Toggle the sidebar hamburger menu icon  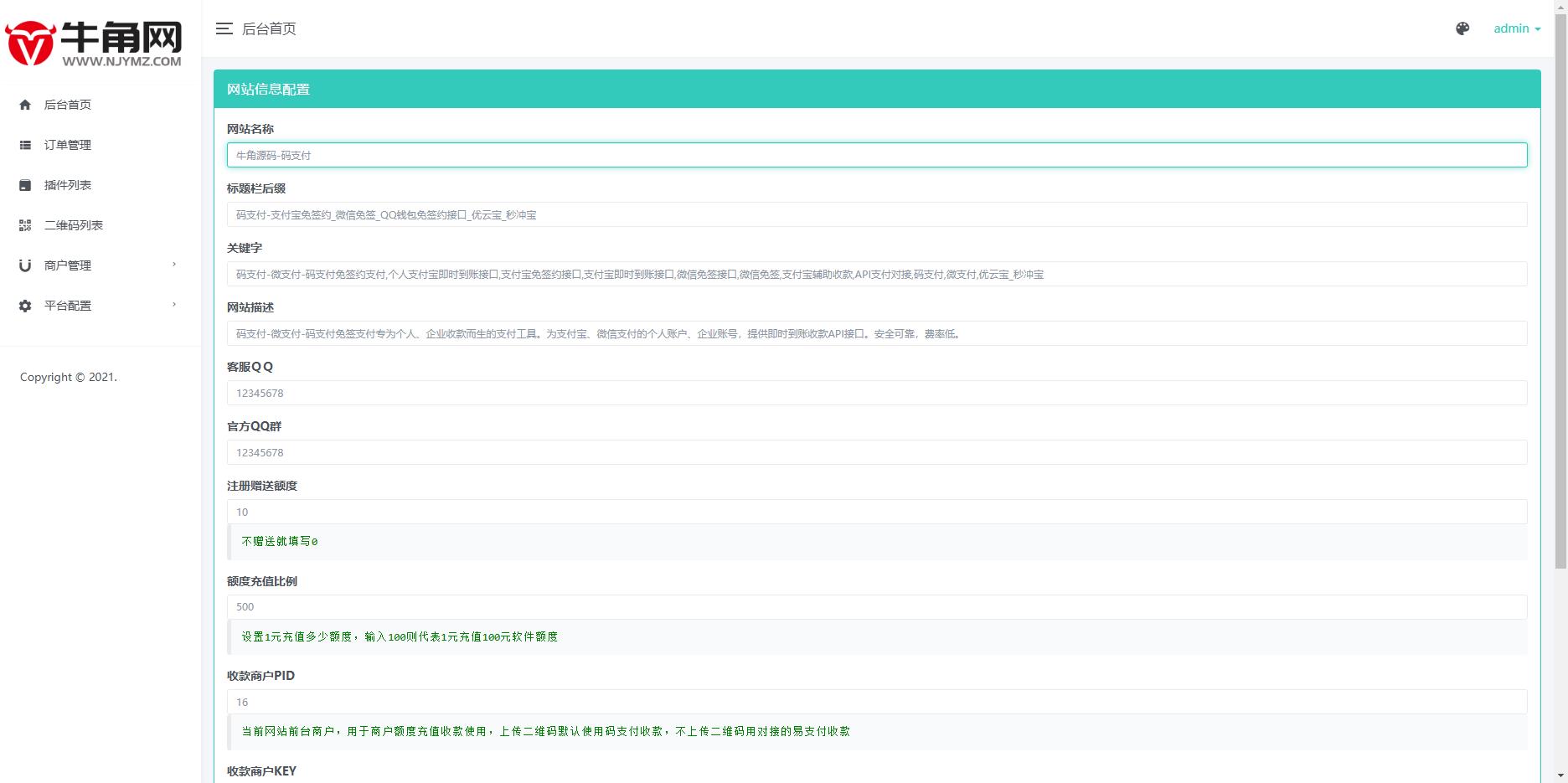coord(224,28)
